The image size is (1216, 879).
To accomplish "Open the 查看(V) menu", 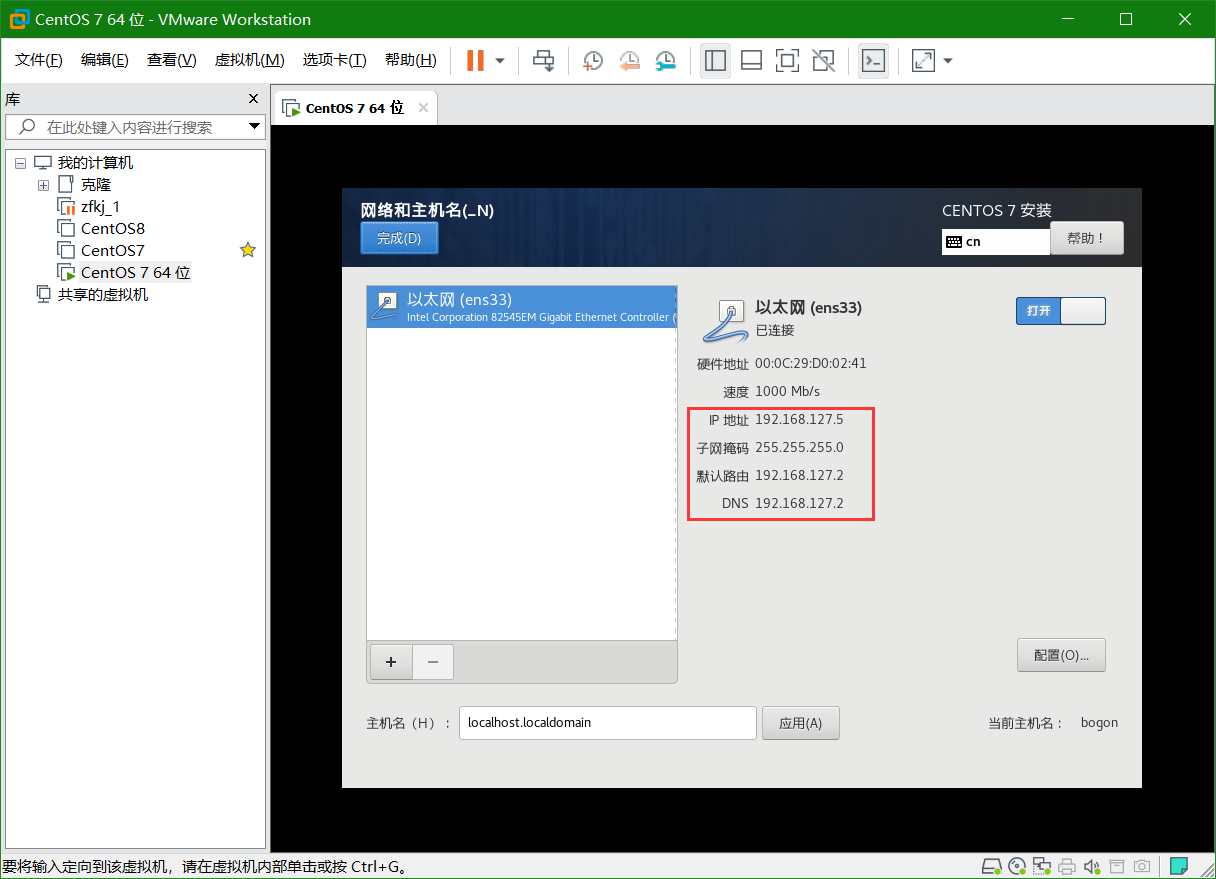I will (171, 60).
